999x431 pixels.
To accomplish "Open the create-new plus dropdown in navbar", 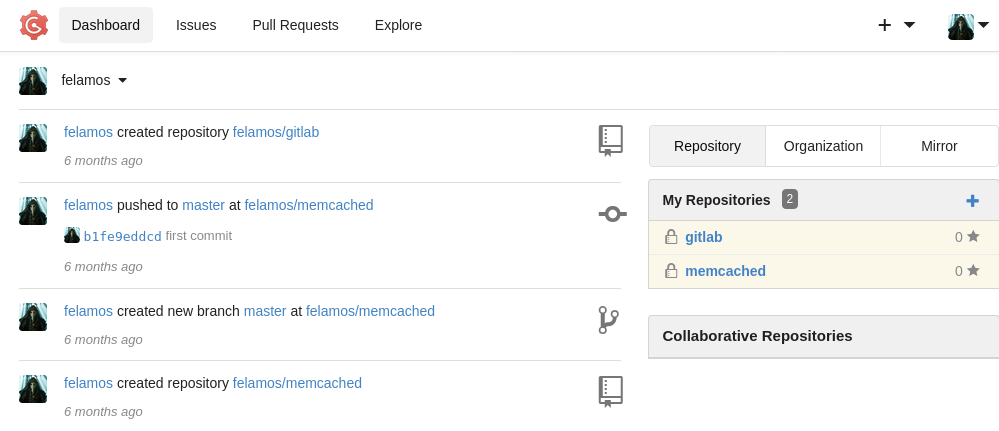I will pos(896,25).
